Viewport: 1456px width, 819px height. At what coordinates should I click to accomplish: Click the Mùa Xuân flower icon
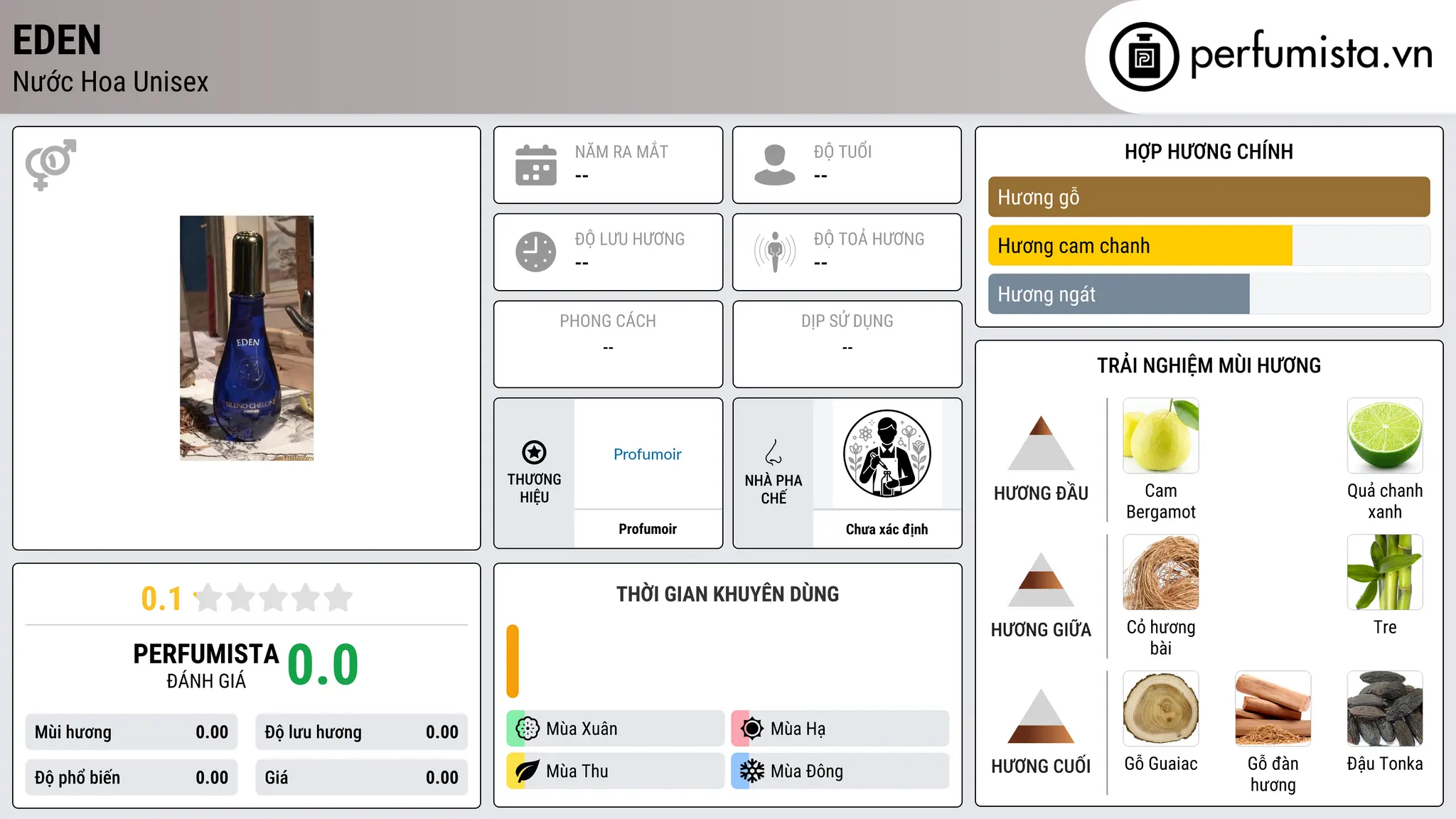coord(527,728)
